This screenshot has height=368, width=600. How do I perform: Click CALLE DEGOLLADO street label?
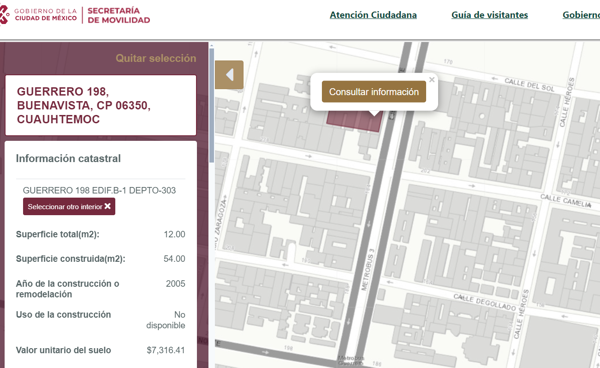(485, 302)
